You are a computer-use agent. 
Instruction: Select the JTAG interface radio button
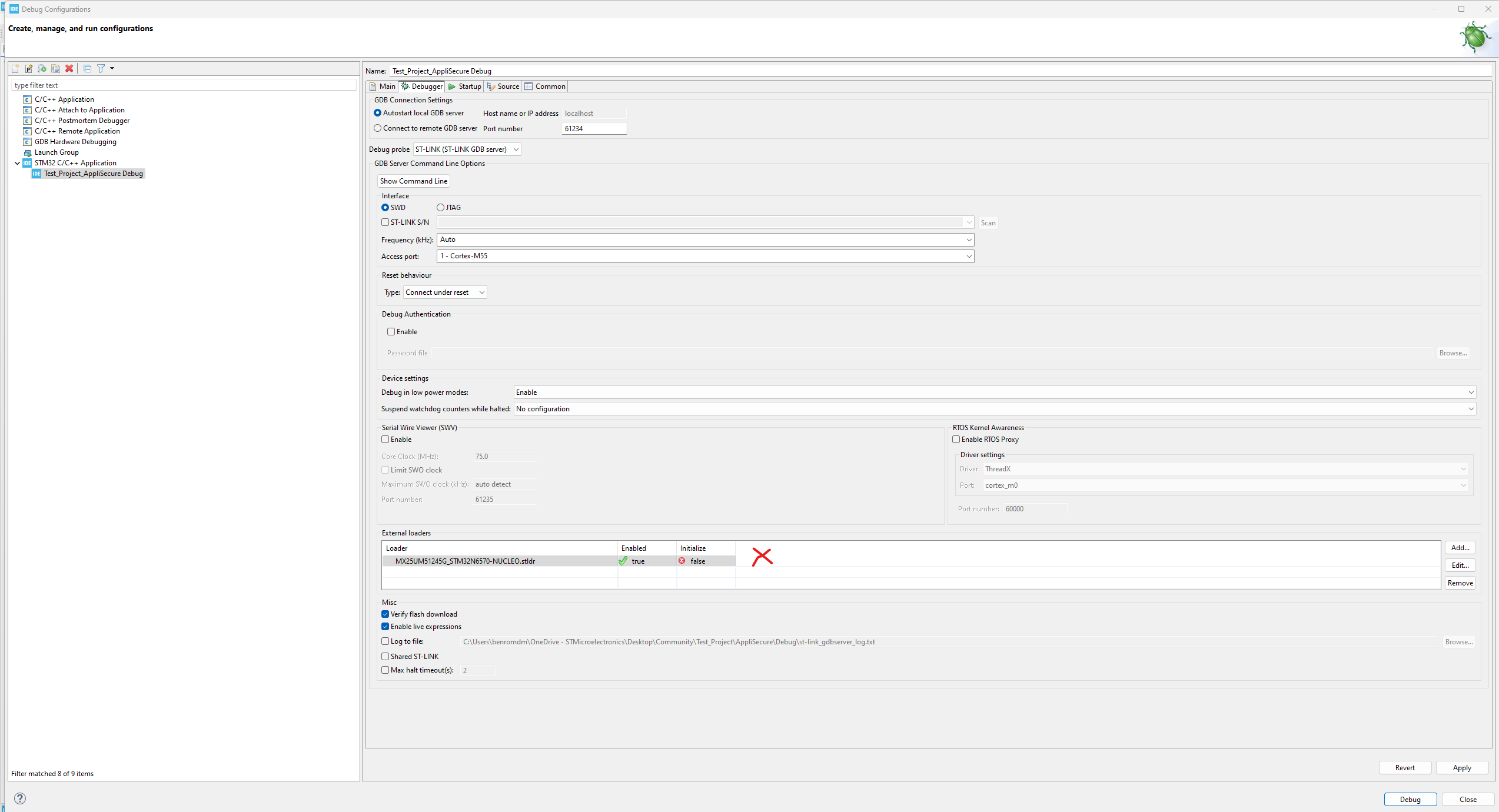pyautogui.click(x=440, y=208)
